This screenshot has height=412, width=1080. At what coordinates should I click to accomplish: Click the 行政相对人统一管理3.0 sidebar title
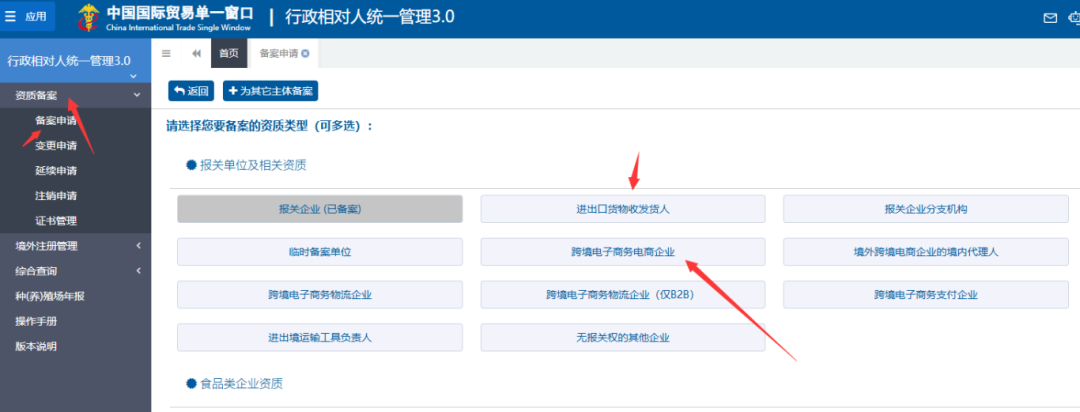click(x=69, y=61)
